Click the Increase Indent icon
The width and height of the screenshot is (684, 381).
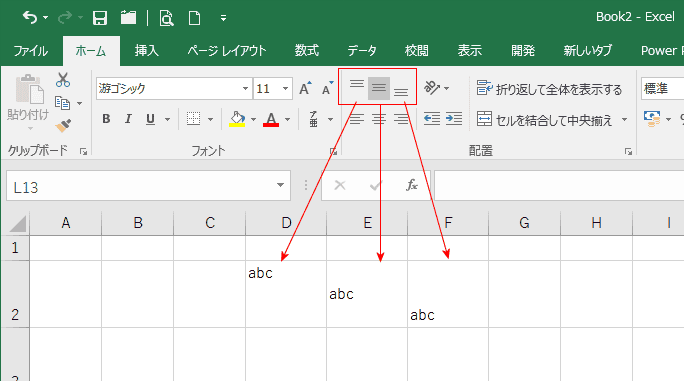click(454, 118)
